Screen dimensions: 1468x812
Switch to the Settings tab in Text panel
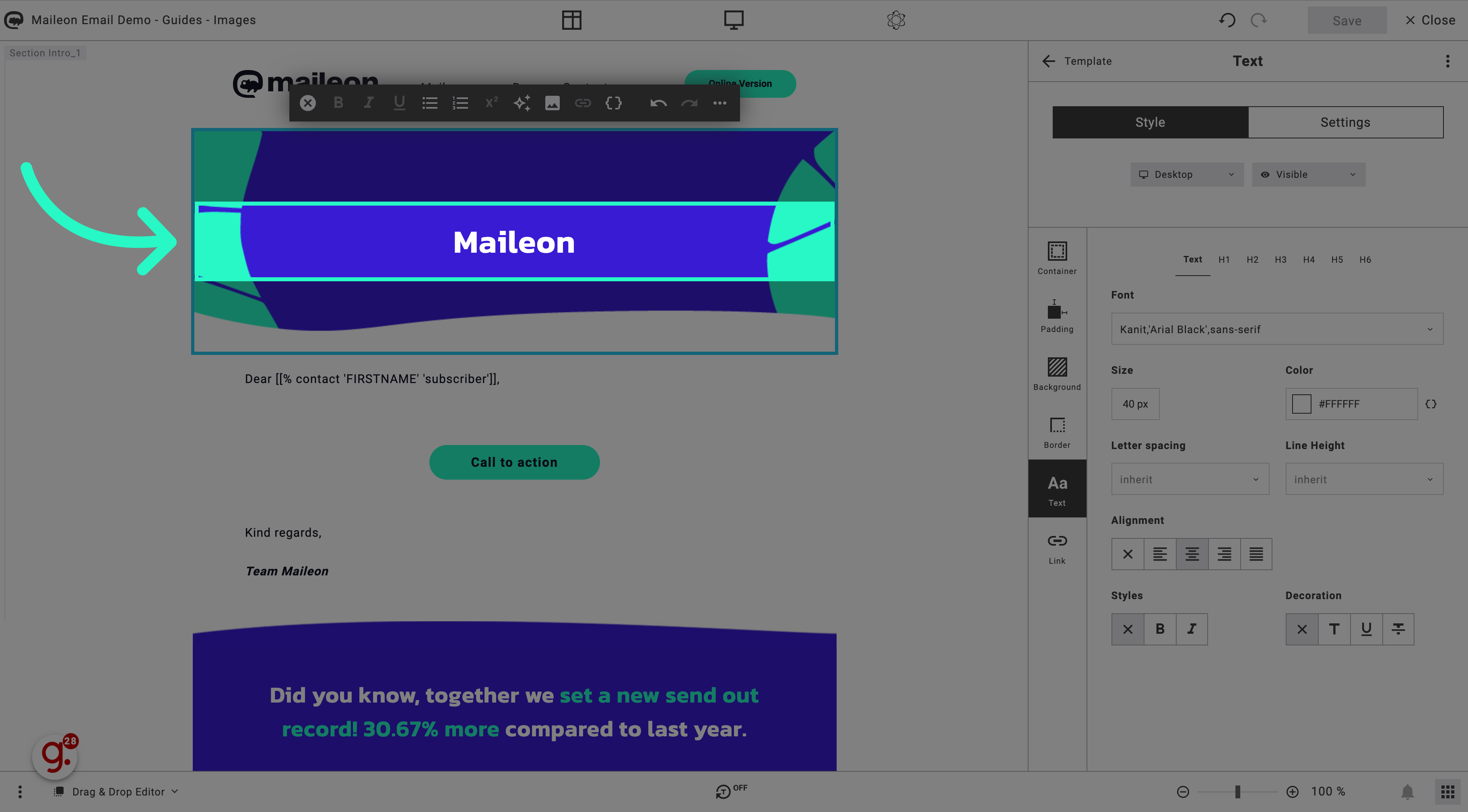tap(1345, 122)
